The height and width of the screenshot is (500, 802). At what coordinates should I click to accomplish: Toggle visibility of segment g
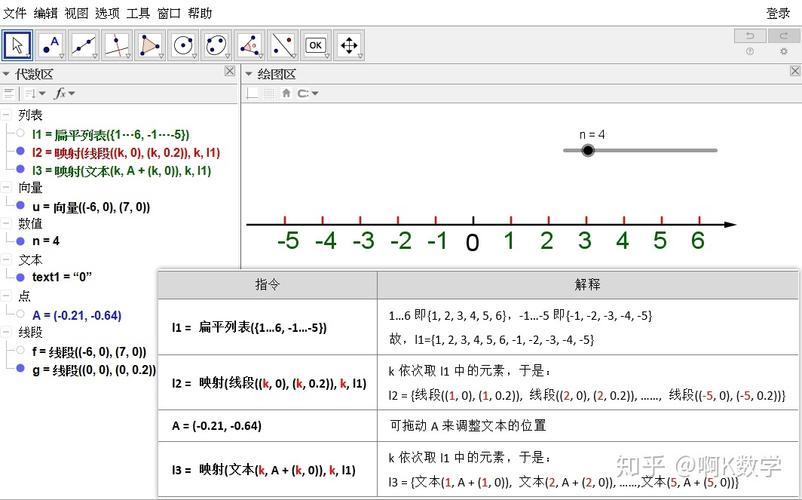click(20, 368)
